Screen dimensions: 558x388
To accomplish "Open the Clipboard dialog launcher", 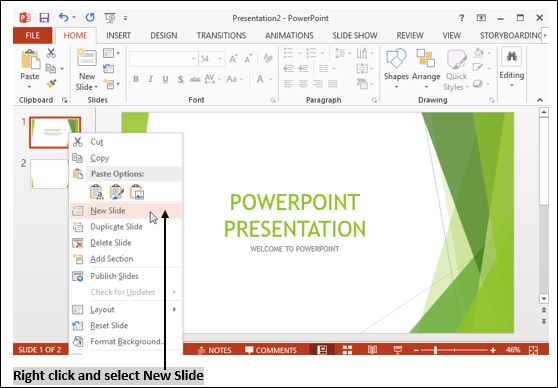I will 64,100.
